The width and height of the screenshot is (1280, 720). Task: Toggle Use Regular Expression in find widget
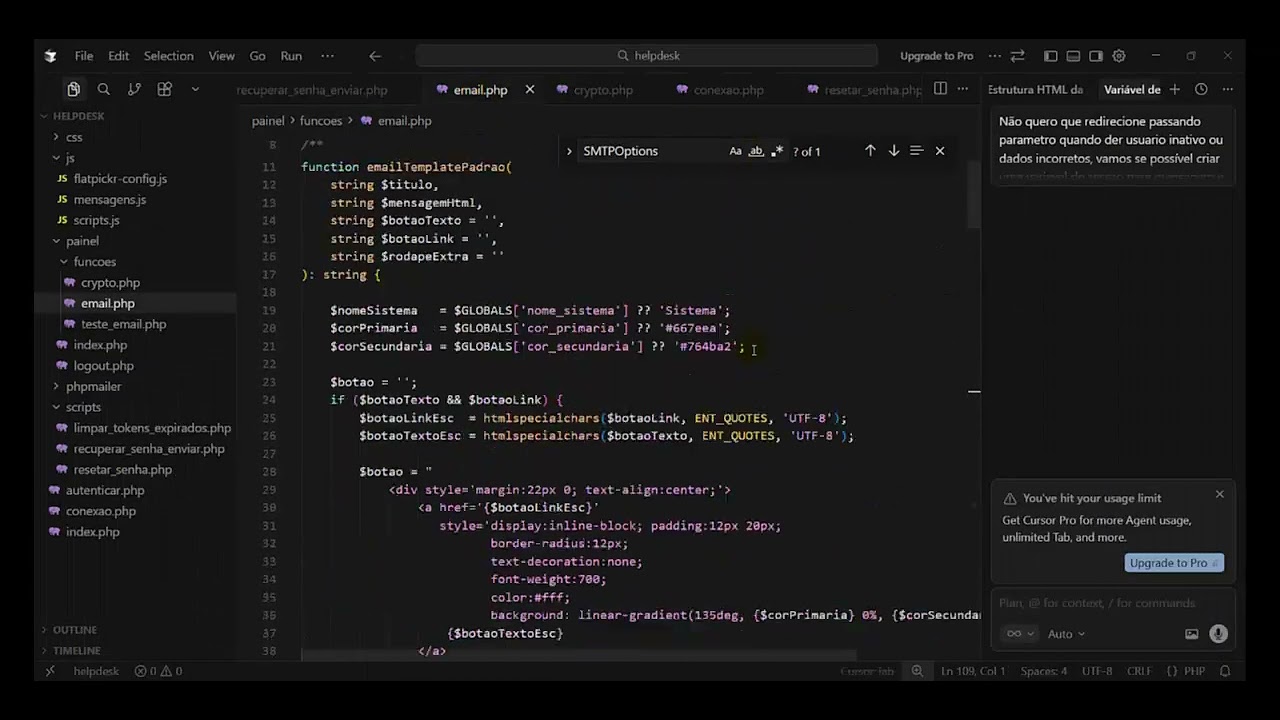[x=777, y=151]
